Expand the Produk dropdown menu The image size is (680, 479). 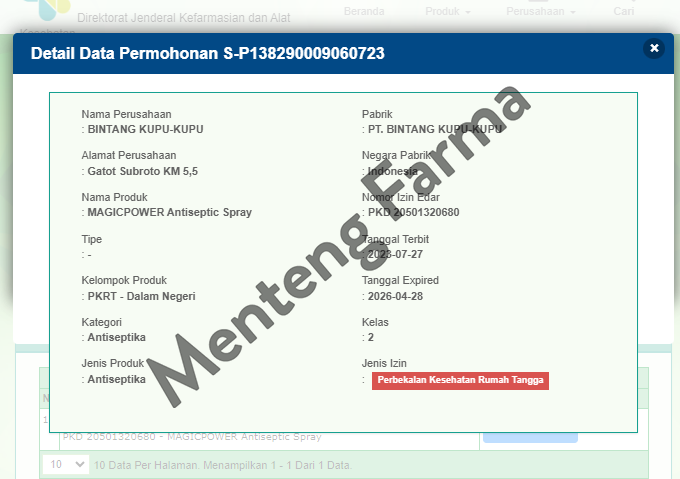click(448, 11)
